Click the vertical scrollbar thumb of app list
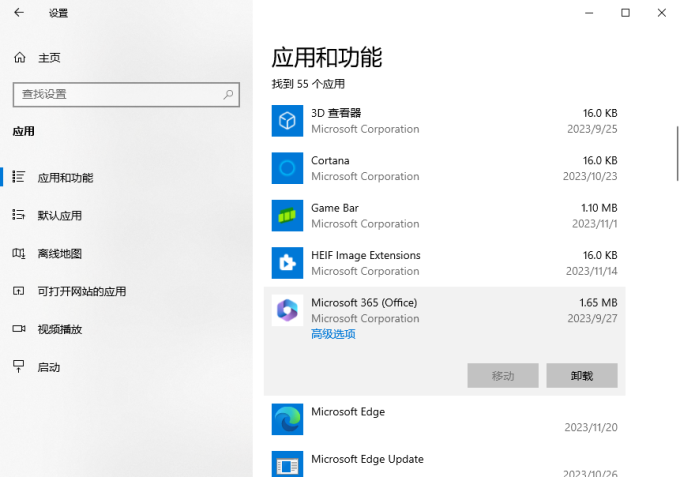This screenshot has height=477, width=680. coord(677,154)
